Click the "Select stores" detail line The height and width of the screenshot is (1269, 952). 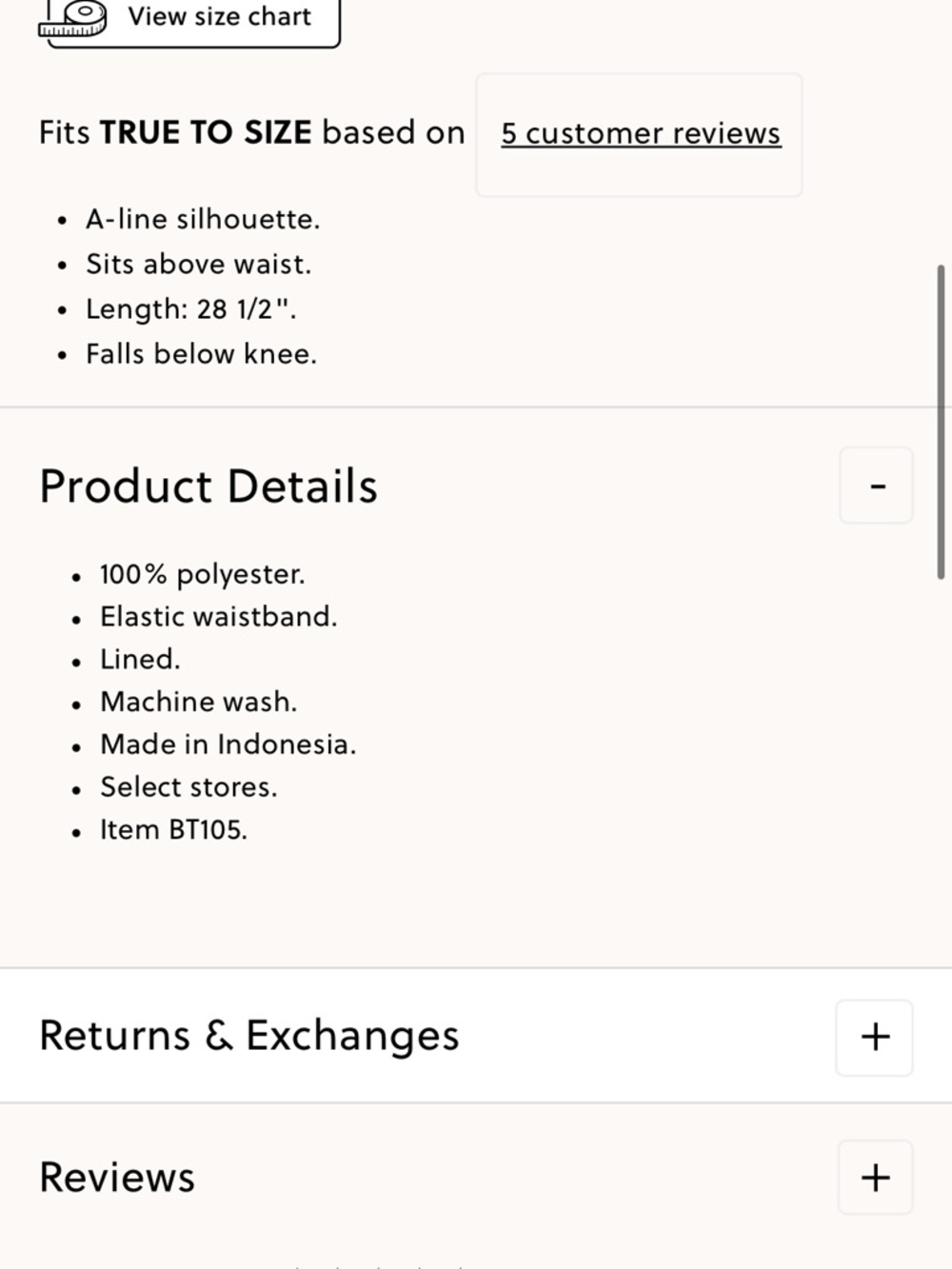click(188, 787)
